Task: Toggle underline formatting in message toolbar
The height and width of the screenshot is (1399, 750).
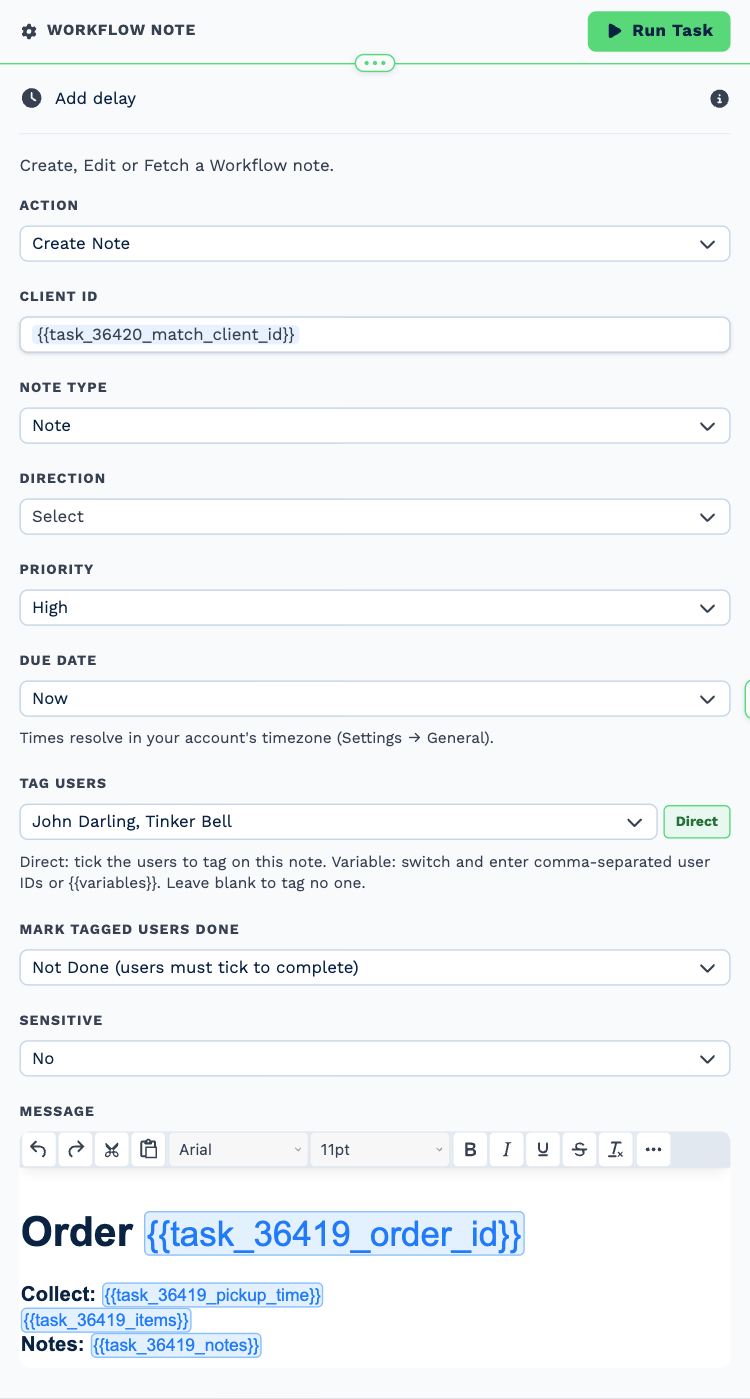Action: click(543, 1150)
